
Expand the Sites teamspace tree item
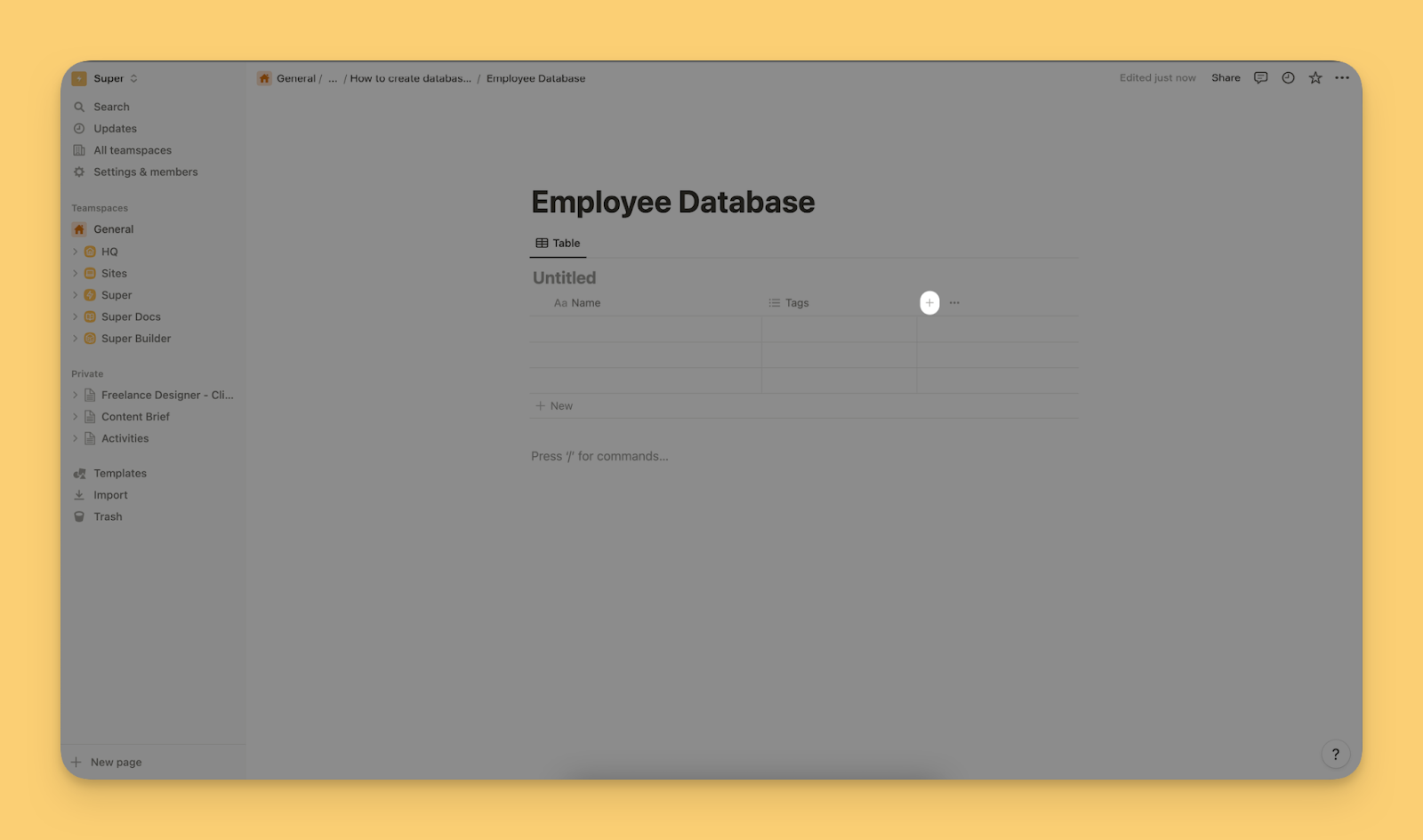click(x=76, y=274)
